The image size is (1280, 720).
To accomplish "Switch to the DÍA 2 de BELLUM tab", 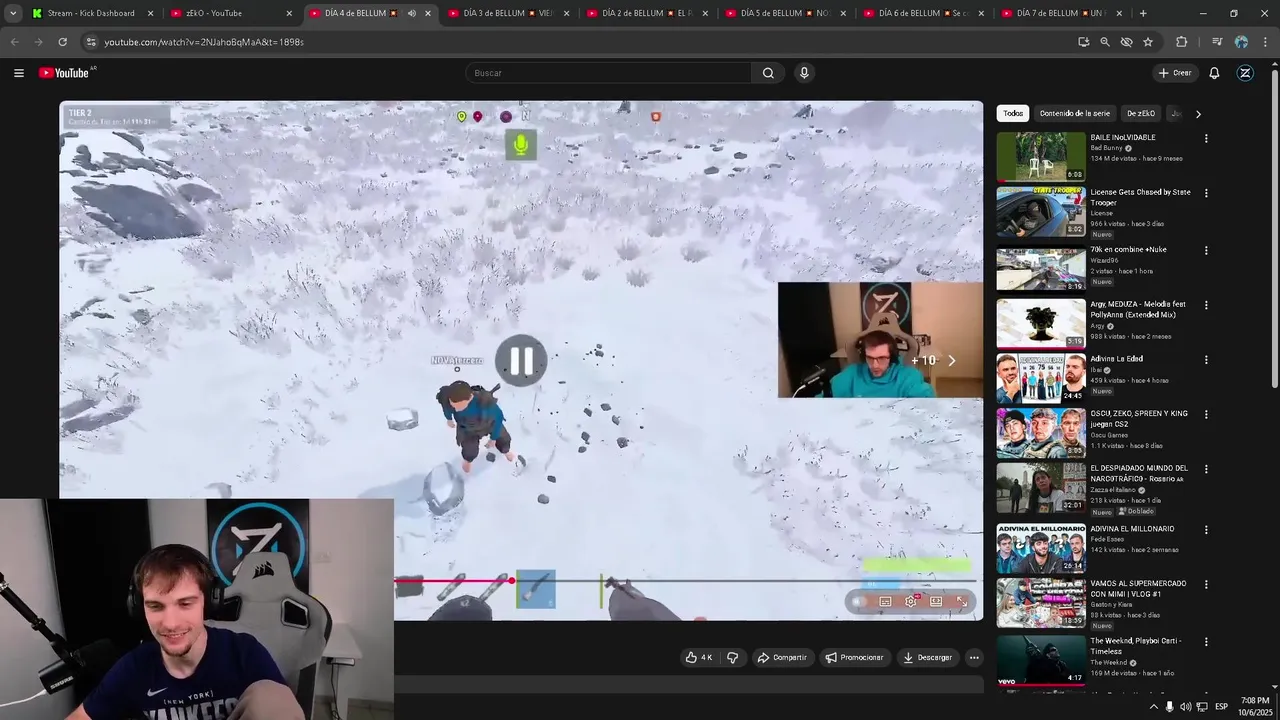I will click(x=647, y=13).
